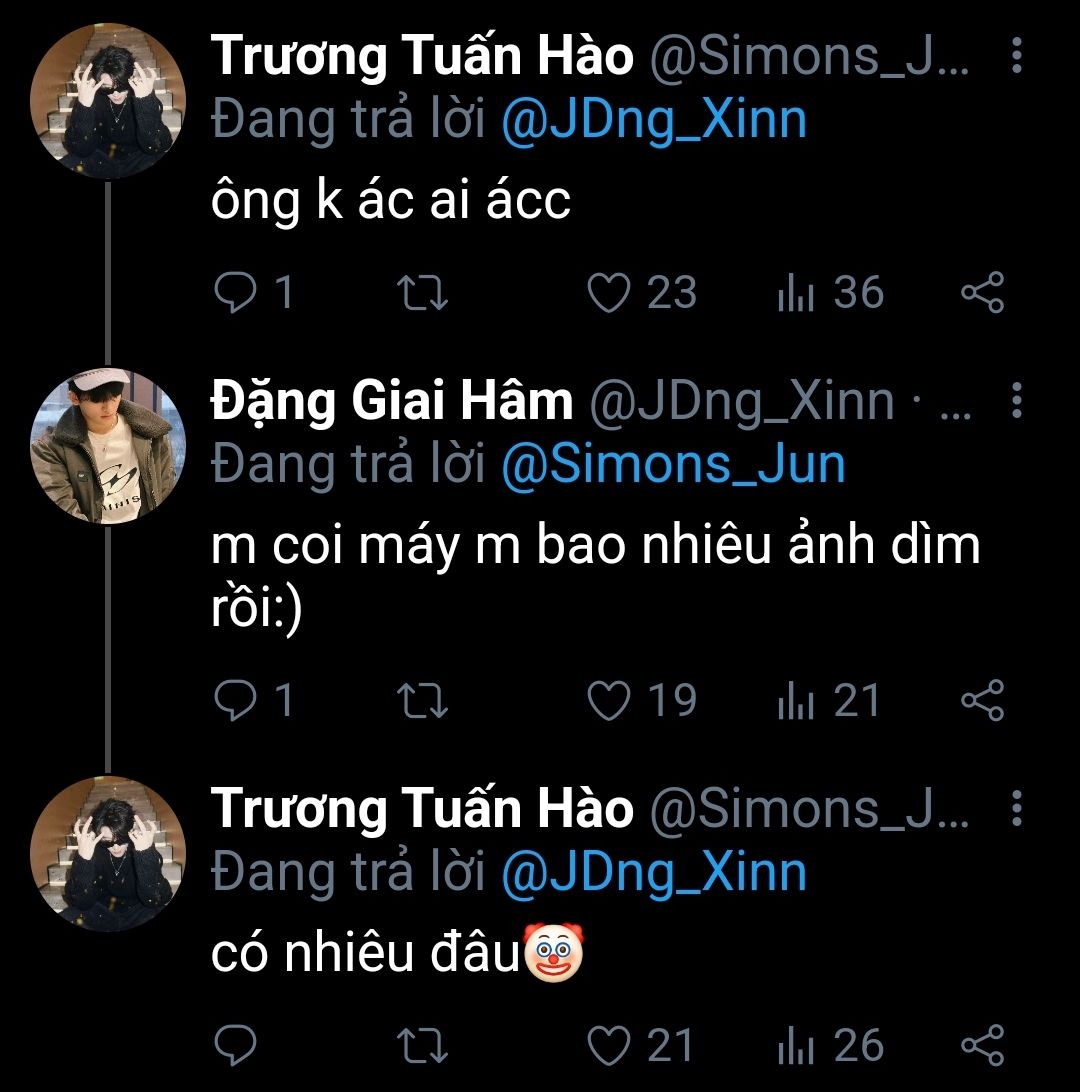Open Đặng Giai Hâm's display name
Image resolution: width=1080 pixels, height=1092 pixels.
[x=391, y=401]
